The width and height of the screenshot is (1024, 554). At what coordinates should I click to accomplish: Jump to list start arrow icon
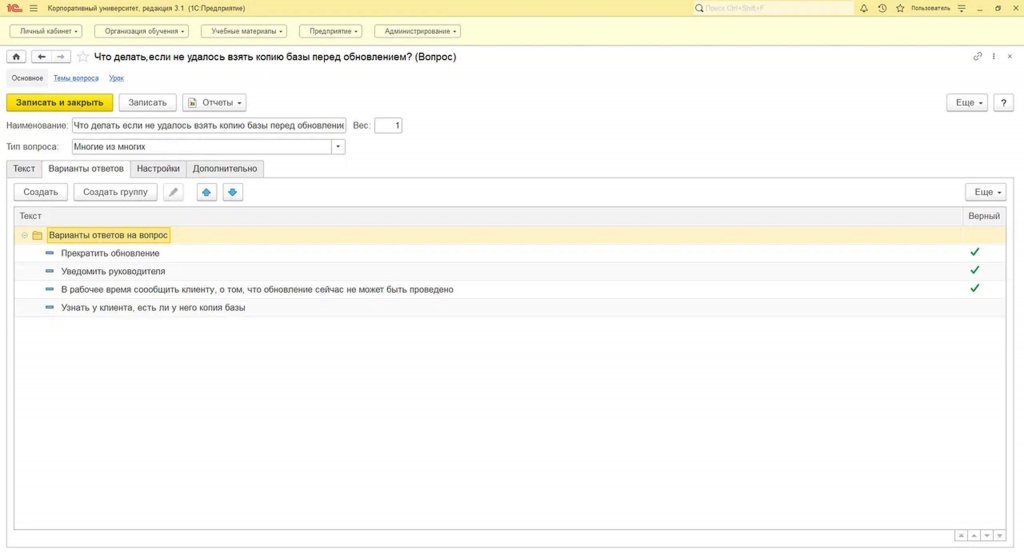[961, 536]
